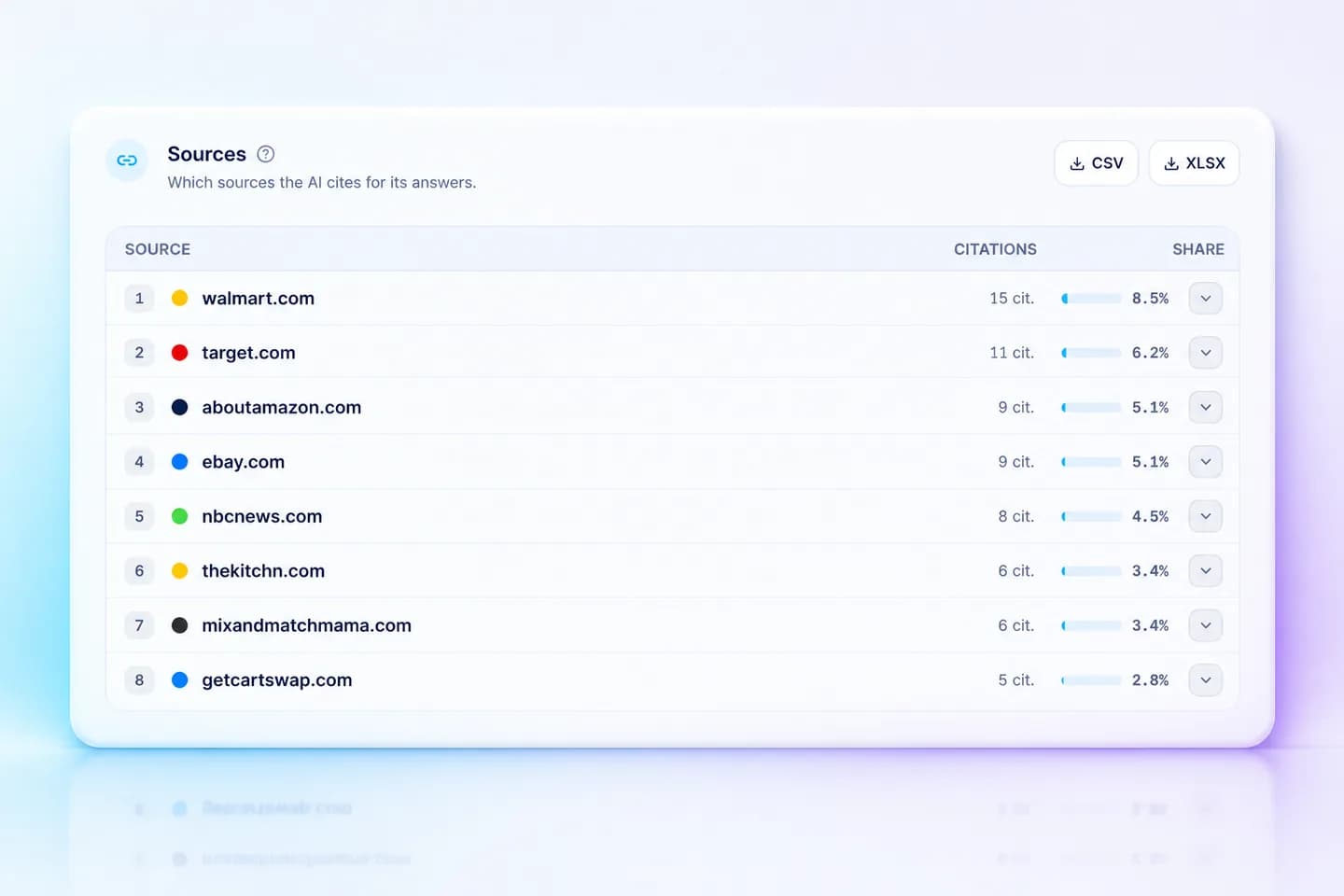
Task: Expand the getcartswap.com row chevron
Action: point(1206,679)
